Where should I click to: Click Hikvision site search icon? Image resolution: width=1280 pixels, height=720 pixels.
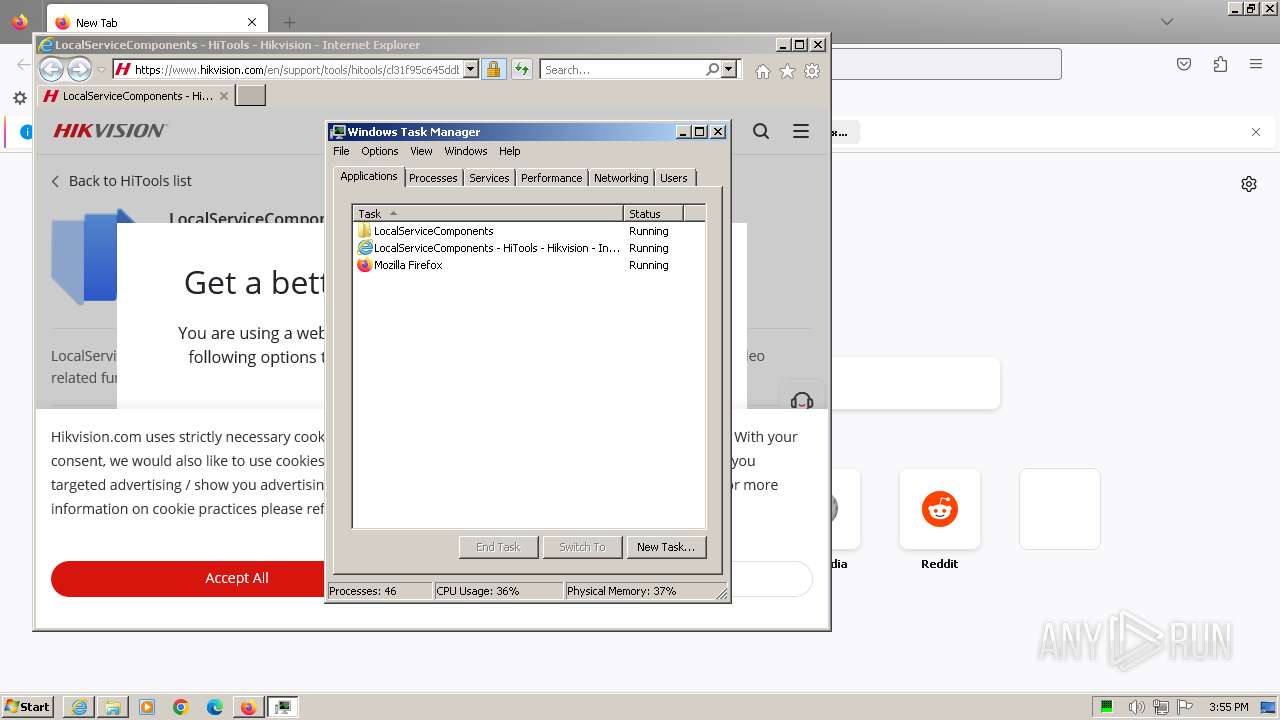tap(761, 131)
